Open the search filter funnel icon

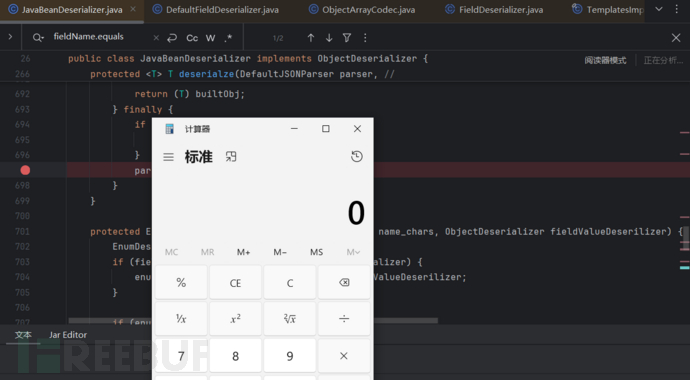[x=347, y=38]
